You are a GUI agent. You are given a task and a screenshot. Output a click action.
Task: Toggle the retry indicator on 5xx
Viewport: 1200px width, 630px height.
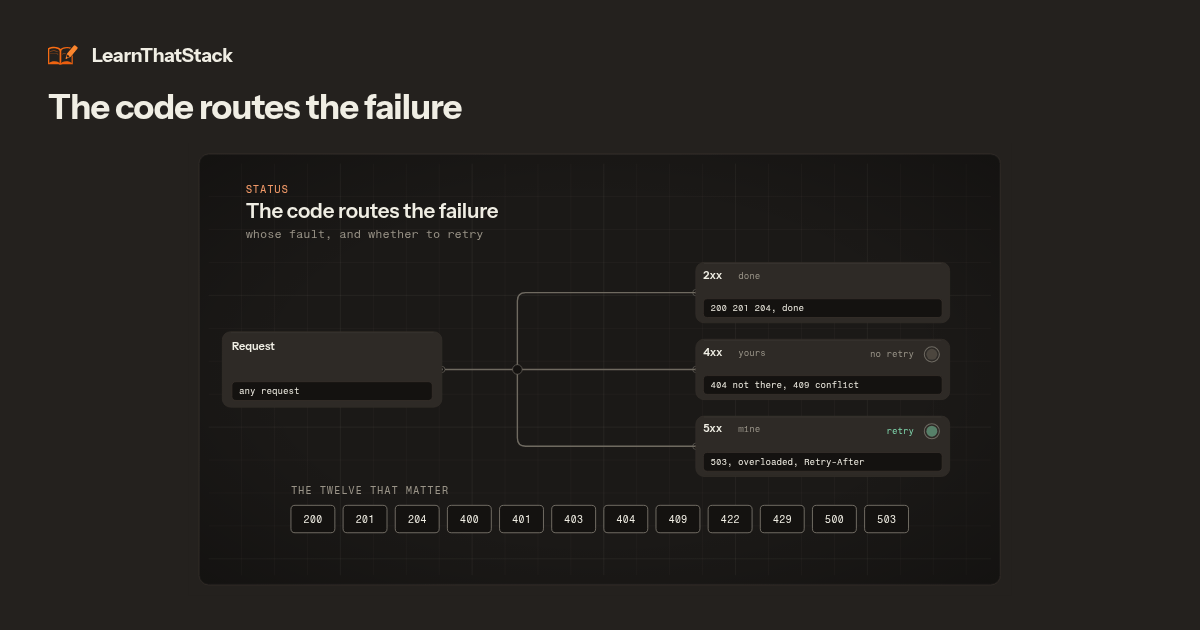click(x=932, y=431)
